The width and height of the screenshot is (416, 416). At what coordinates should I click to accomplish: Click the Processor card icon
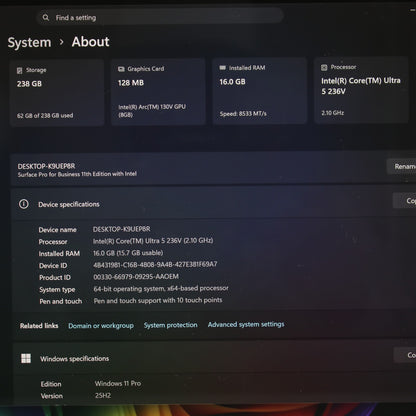pyautogui.click(x=324, y=67)
